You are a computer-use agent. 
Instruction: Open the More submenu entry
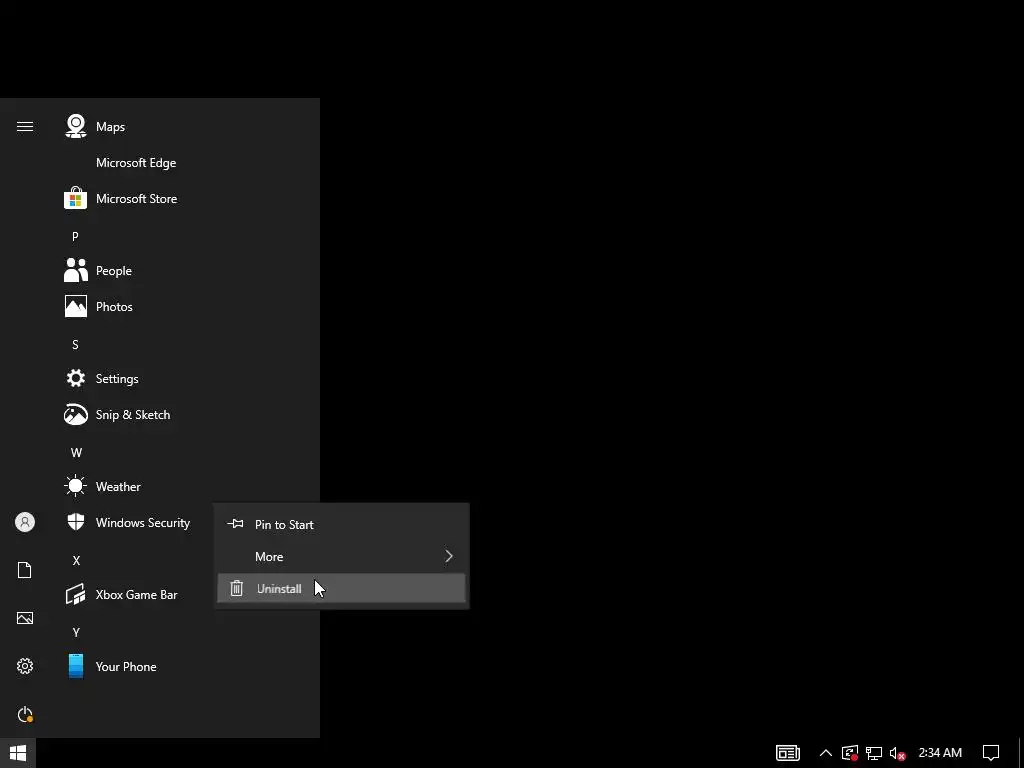(342, 556)
